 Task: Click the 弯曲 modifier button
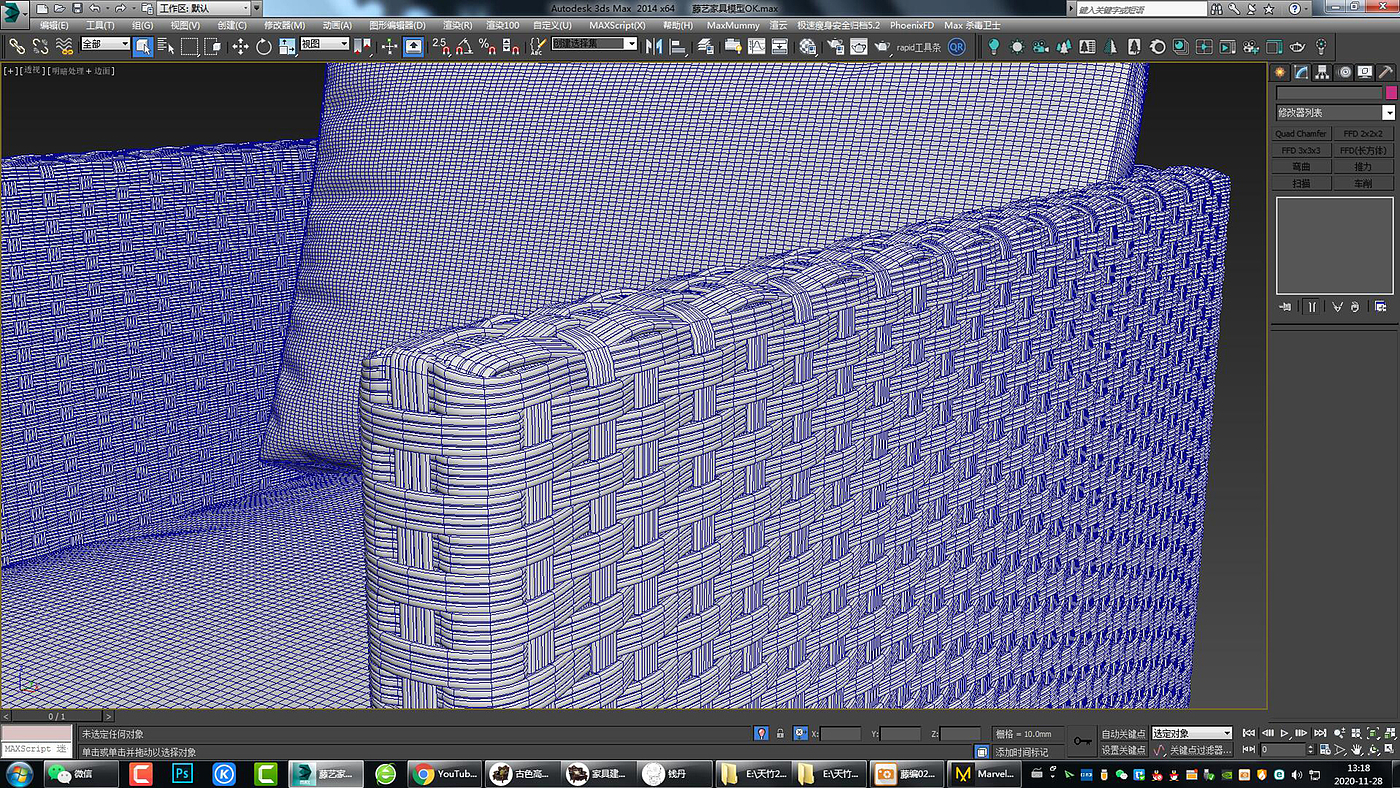[x=1301, y=166]
